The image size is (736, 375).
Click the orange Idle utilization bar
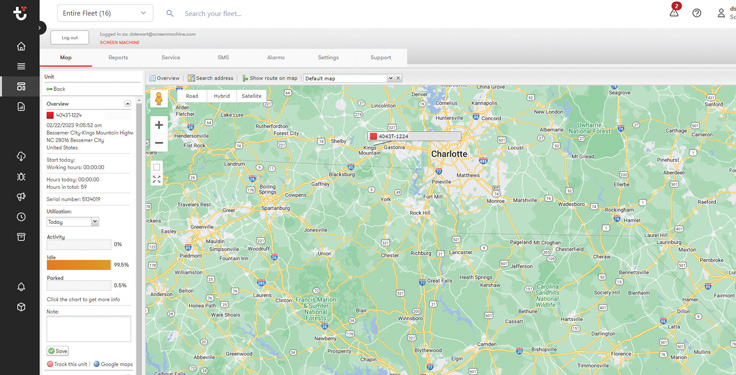pos(79,265)
